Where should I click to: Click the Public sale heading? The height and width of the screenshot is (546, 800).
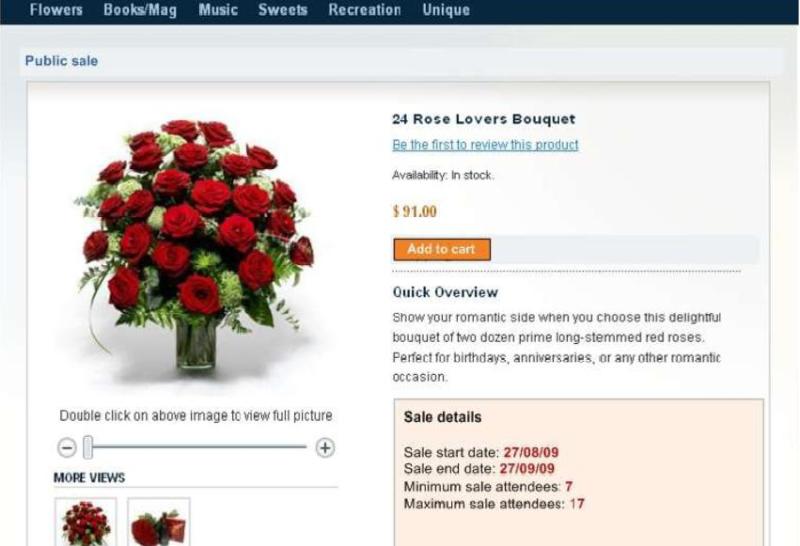61,61
